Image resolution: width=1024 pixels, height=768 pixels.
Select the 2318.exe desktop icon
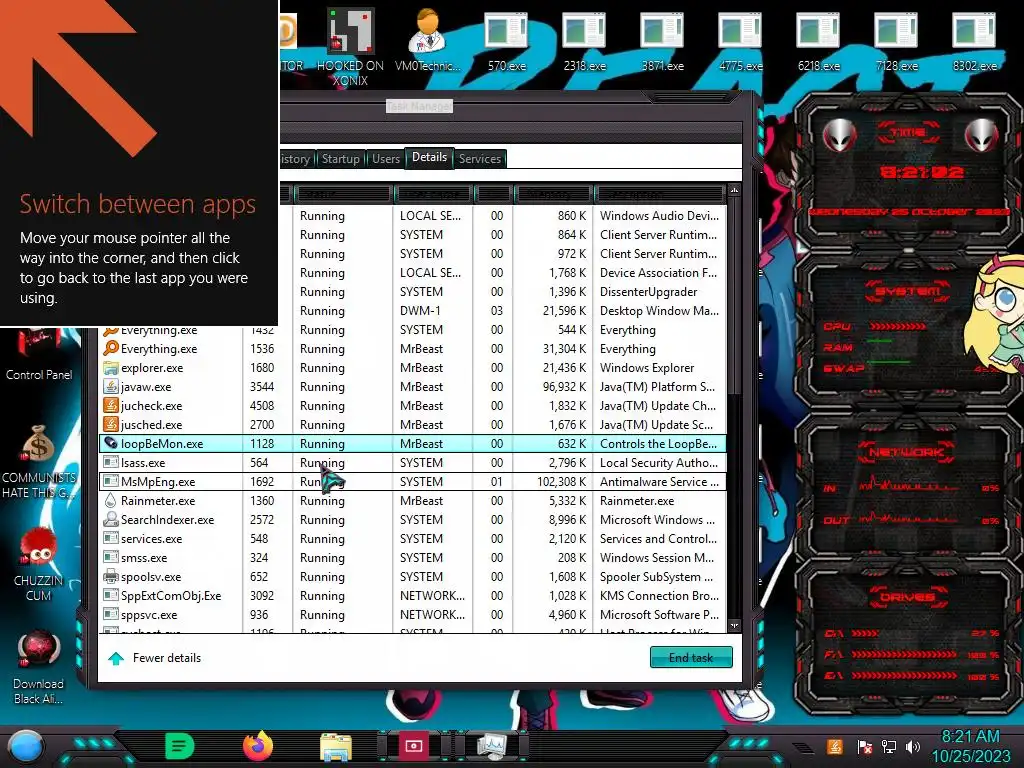584,40
